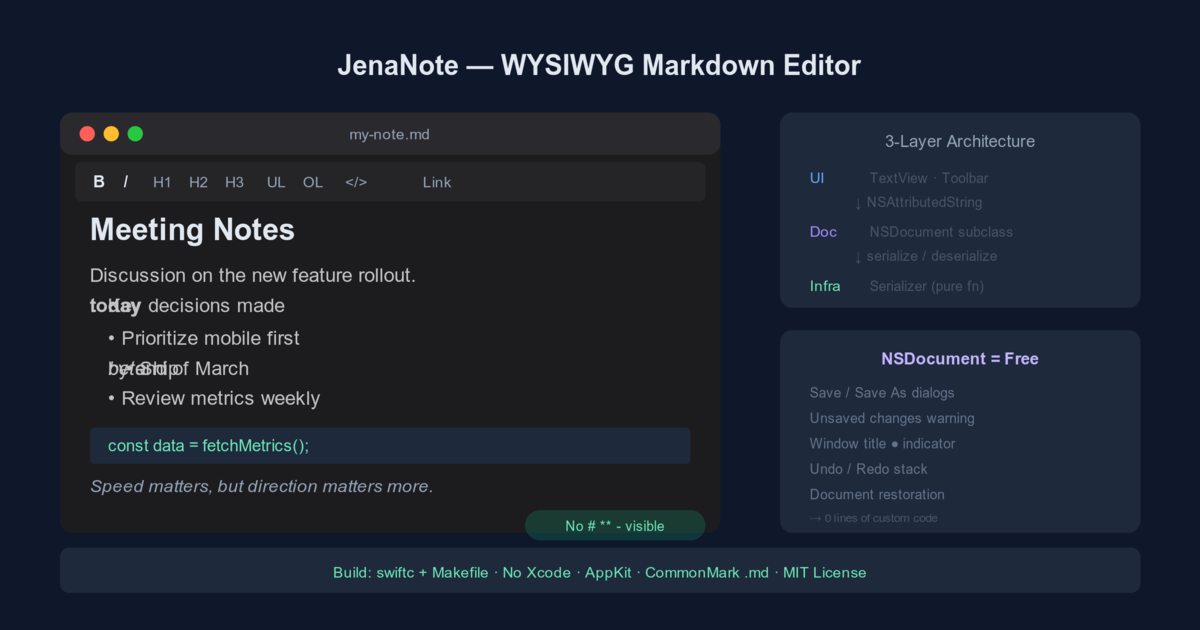Click the '0 lines of custom code' note
The width and height of the screenshot is (1200, 630).
point(873,518)
